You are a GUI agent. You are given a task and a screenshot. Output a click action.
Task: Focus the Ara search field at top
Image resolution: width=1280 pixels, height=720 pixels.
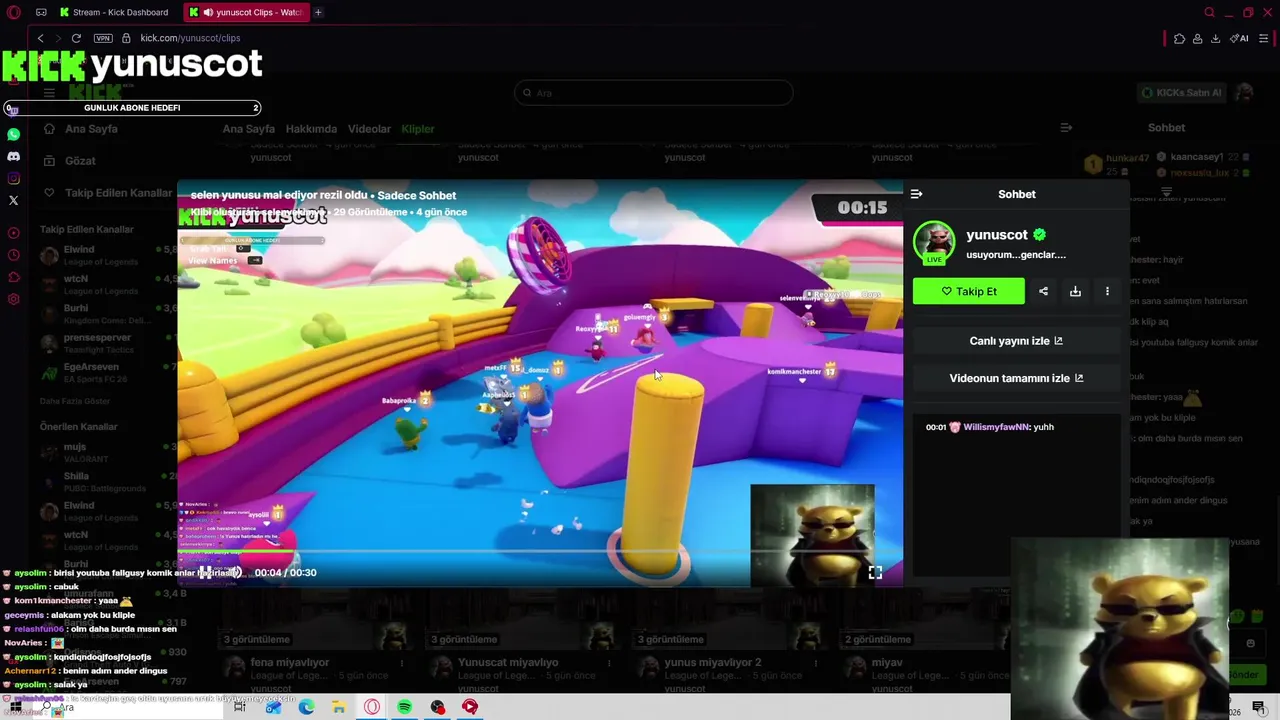654,93
